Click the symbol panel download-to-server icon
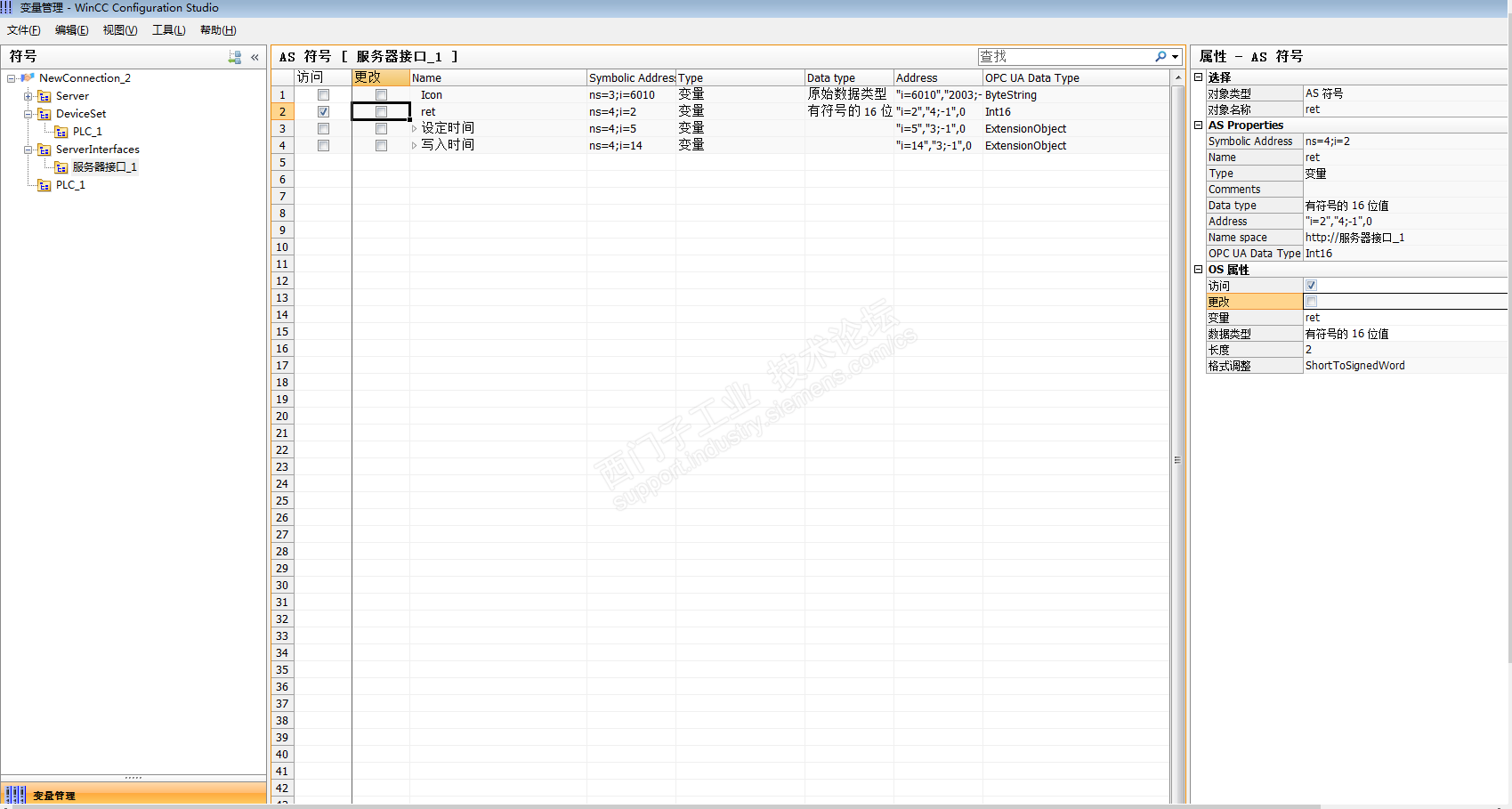Image resolution: width=1512 pixels, height=809 pixels. 235,57
